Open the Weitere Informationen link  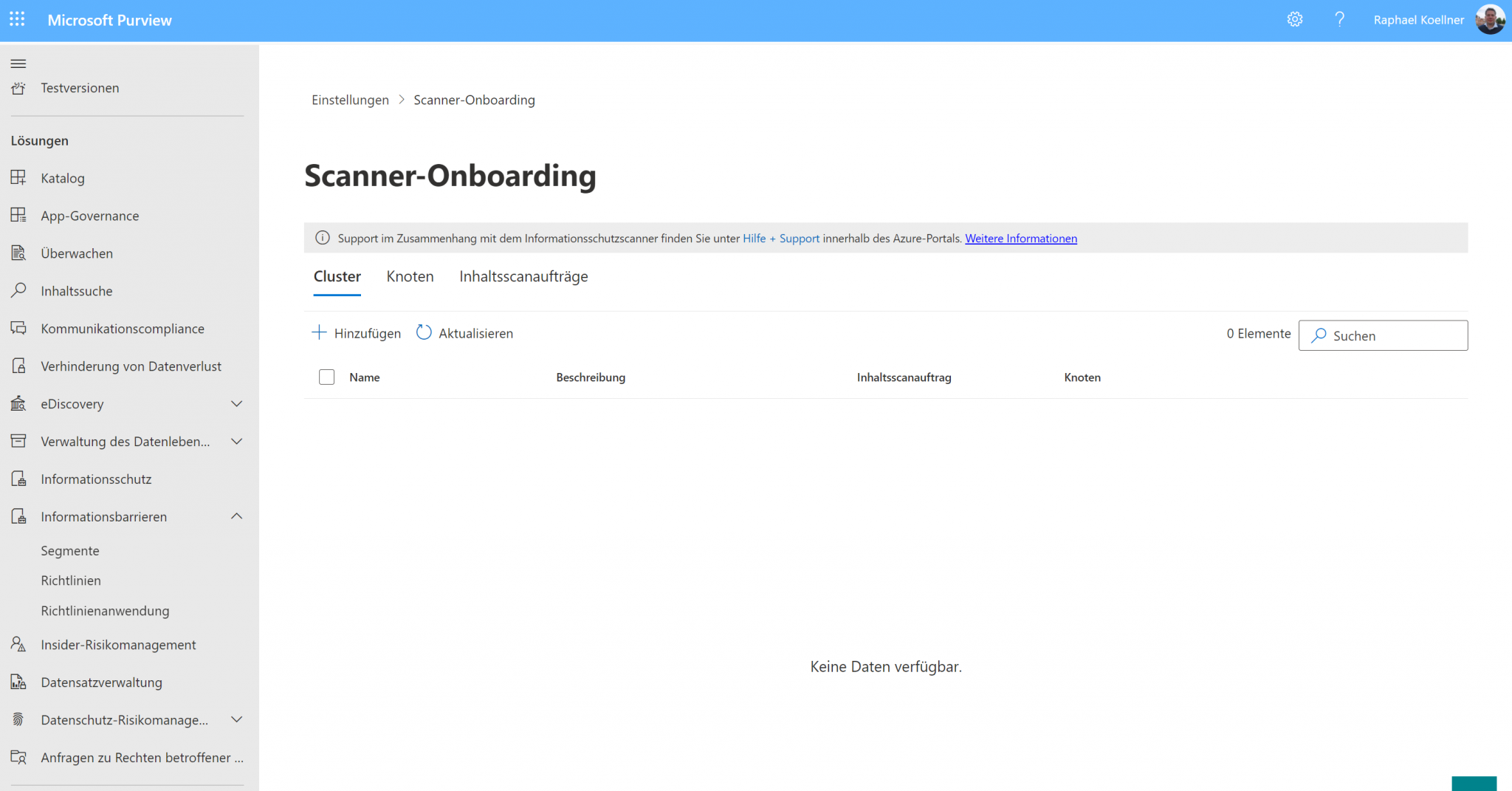click(1021, 238)
